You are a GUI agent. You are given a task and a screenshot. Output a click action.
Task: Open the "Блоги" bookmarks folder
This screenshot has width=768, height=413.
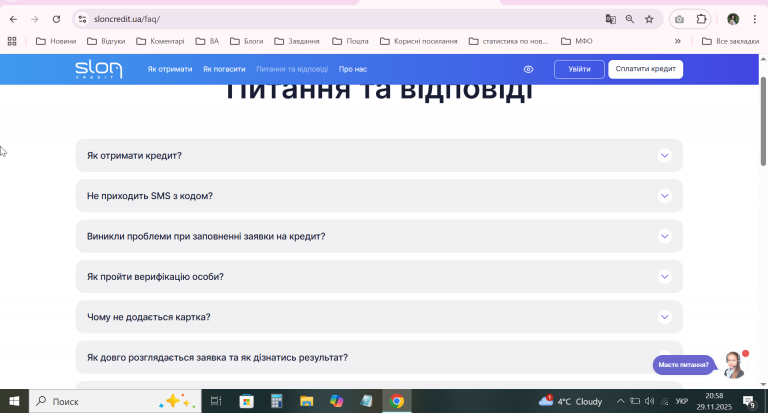tap(246, 41)
